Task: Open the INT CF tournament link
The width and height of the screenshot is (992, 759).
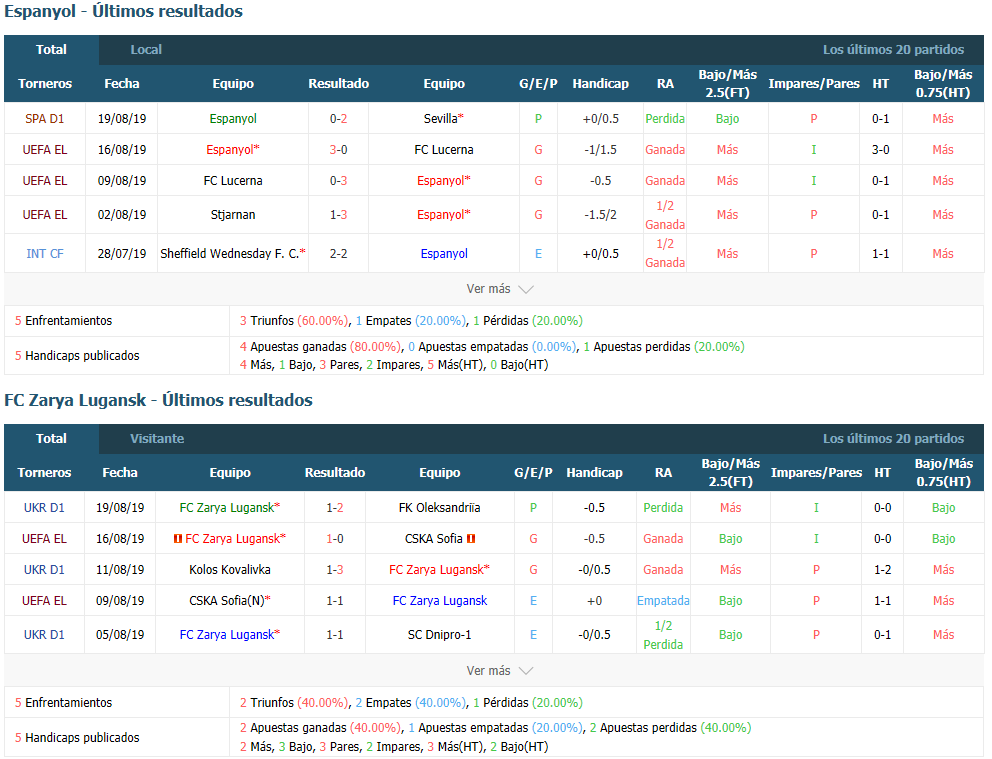Action: (x=44, y=254)
